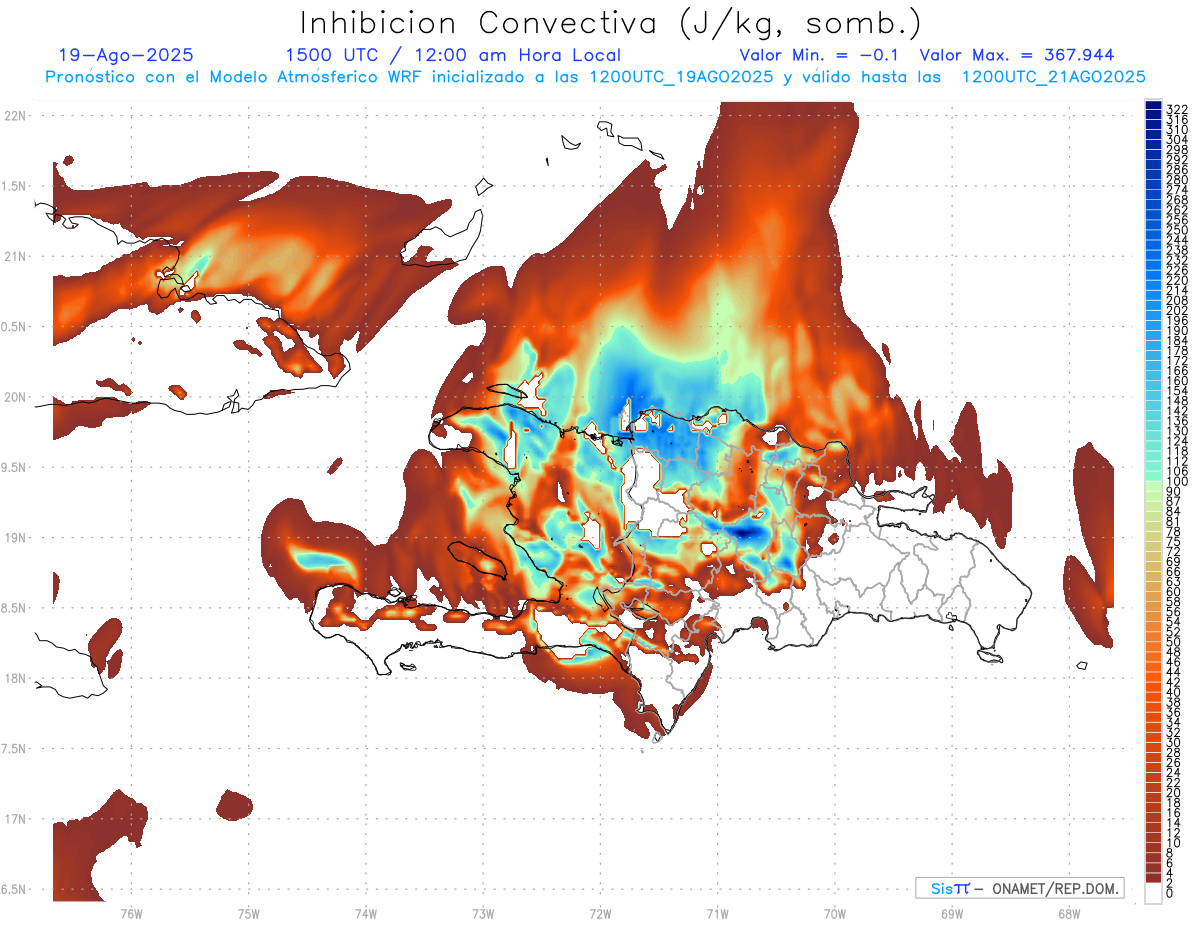Click the '19N' latitude label
The width and height of the screenshot is (1200, 927).
pyautogui.click(x=16, y=538)
